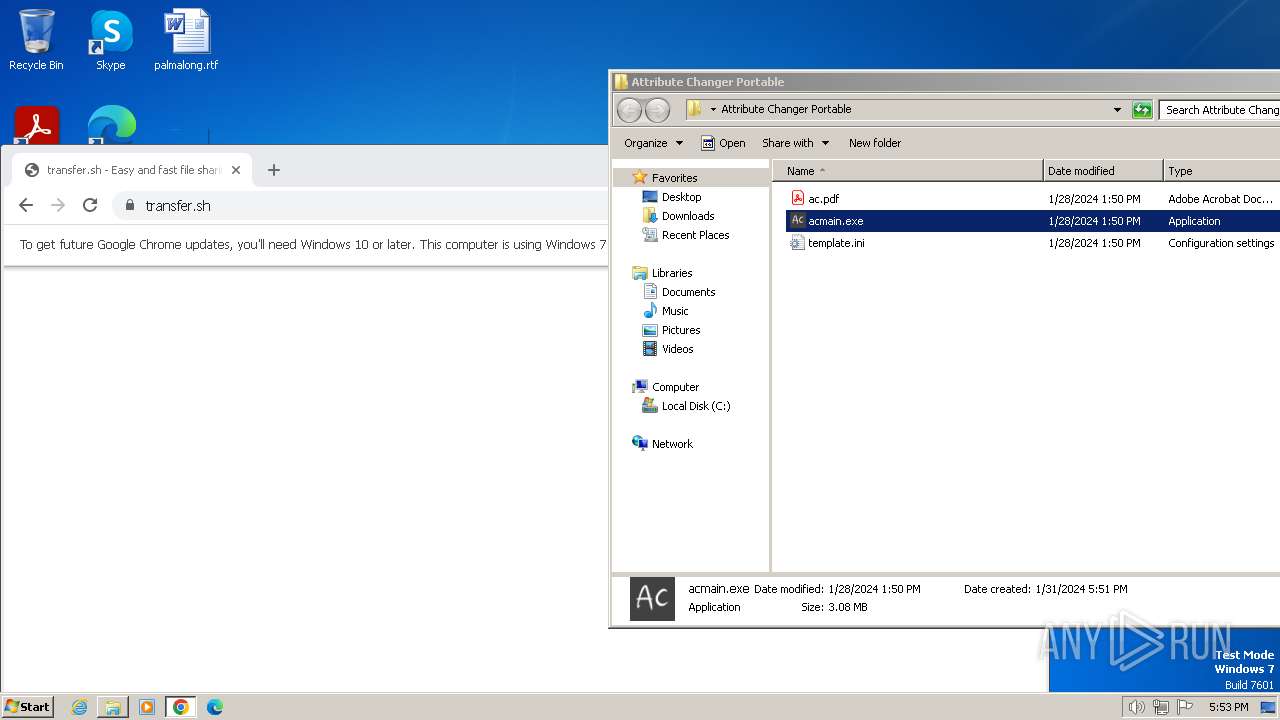1280x720 pixels.
Task: Click the Explorer refresh button
Action: (x=1142, y=110)
